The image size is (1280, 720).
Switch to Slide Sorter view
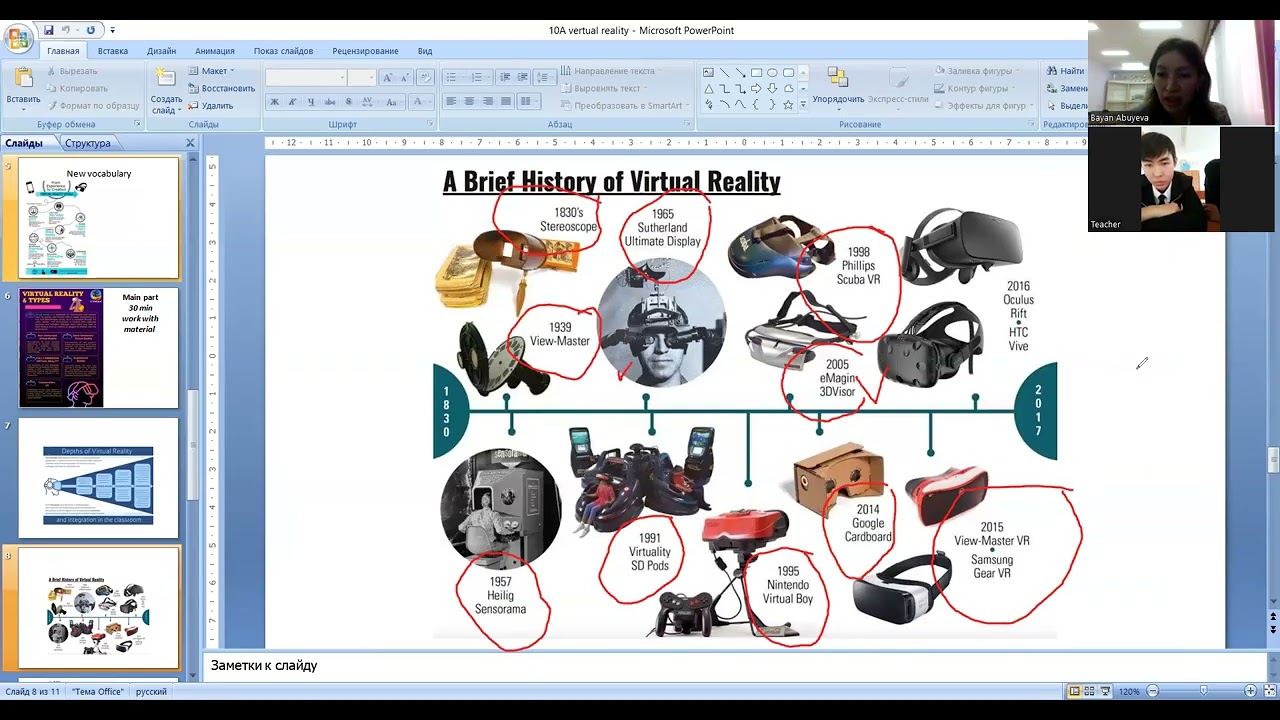pos(1089,691)
